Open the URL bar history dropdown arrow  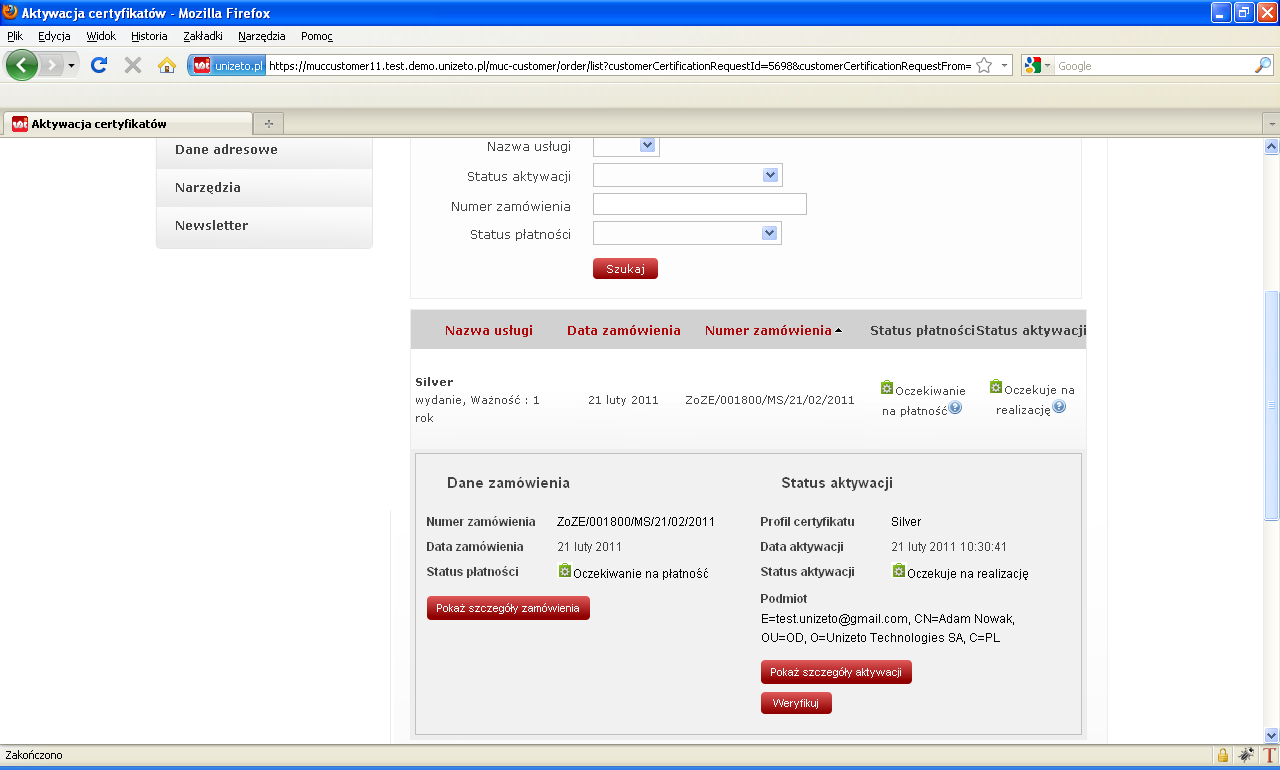[x=1004, y=66]
